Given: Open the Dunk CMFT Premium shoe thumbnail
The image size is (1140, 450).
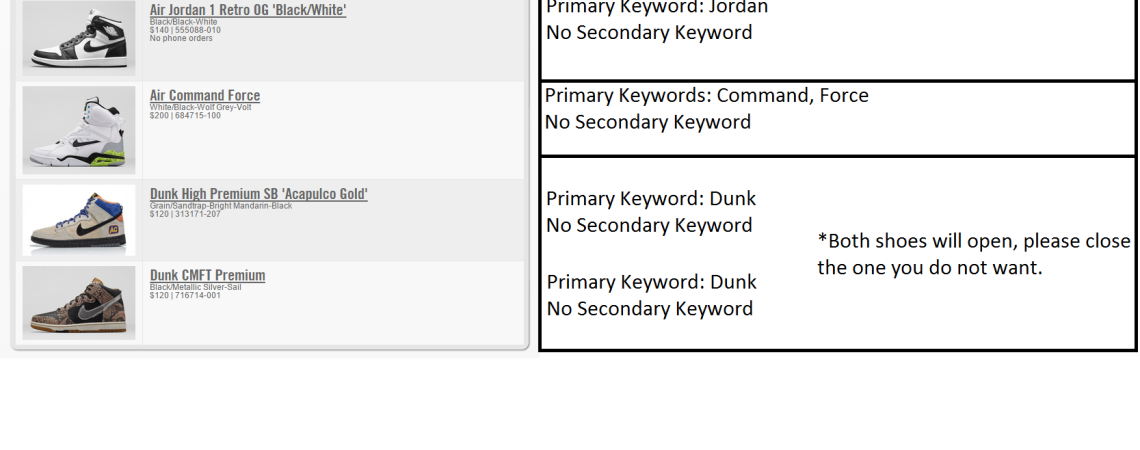Looking at the screenshot, I should pos(78,302).
